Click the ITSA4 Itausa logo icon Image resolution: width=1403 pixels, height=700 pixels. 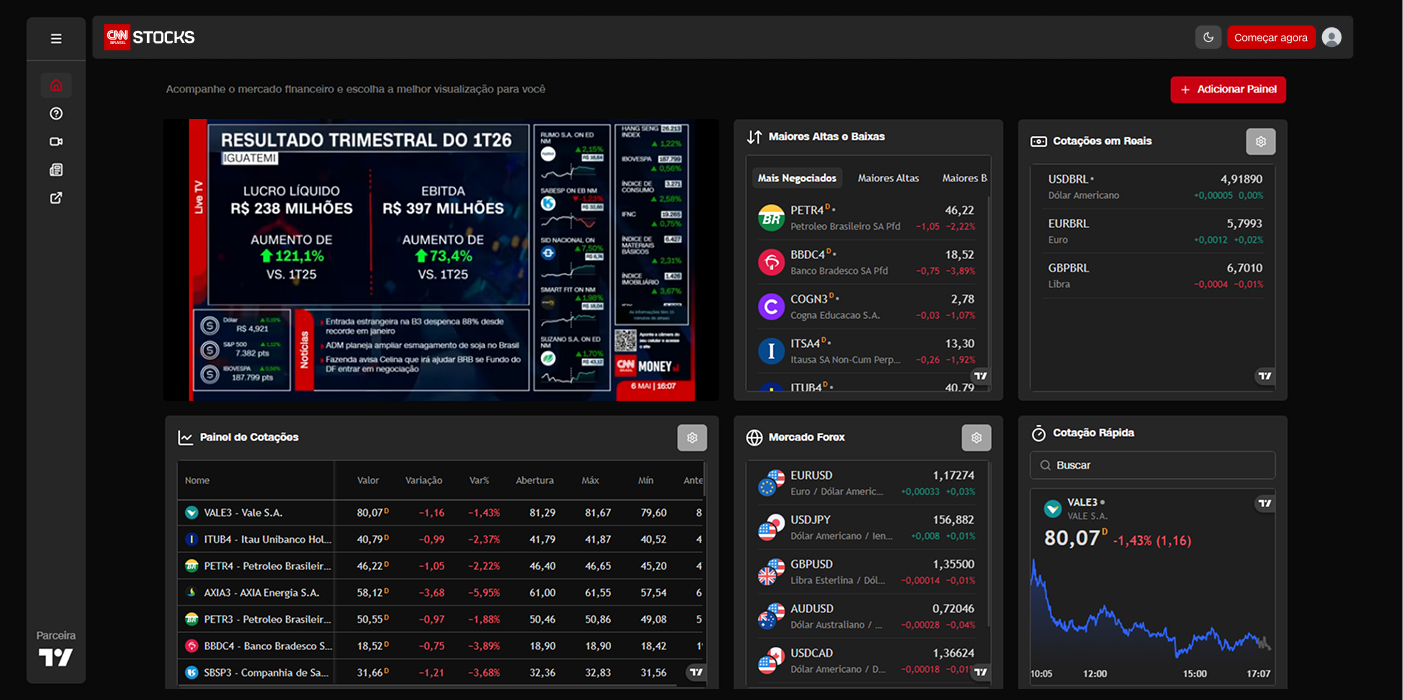click(x=771, y=351)
